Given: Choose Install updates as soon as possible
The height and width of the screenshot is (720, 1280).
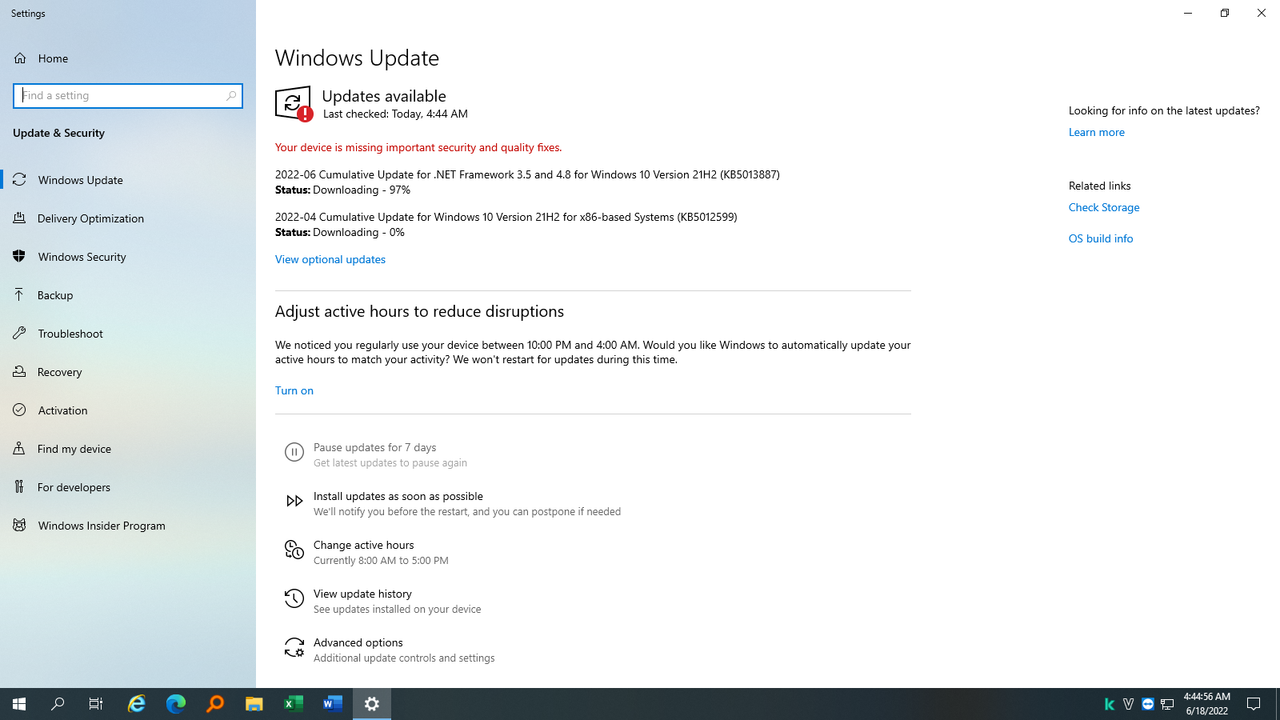Looking at the screenshot, I should click(x=467, y=503).
